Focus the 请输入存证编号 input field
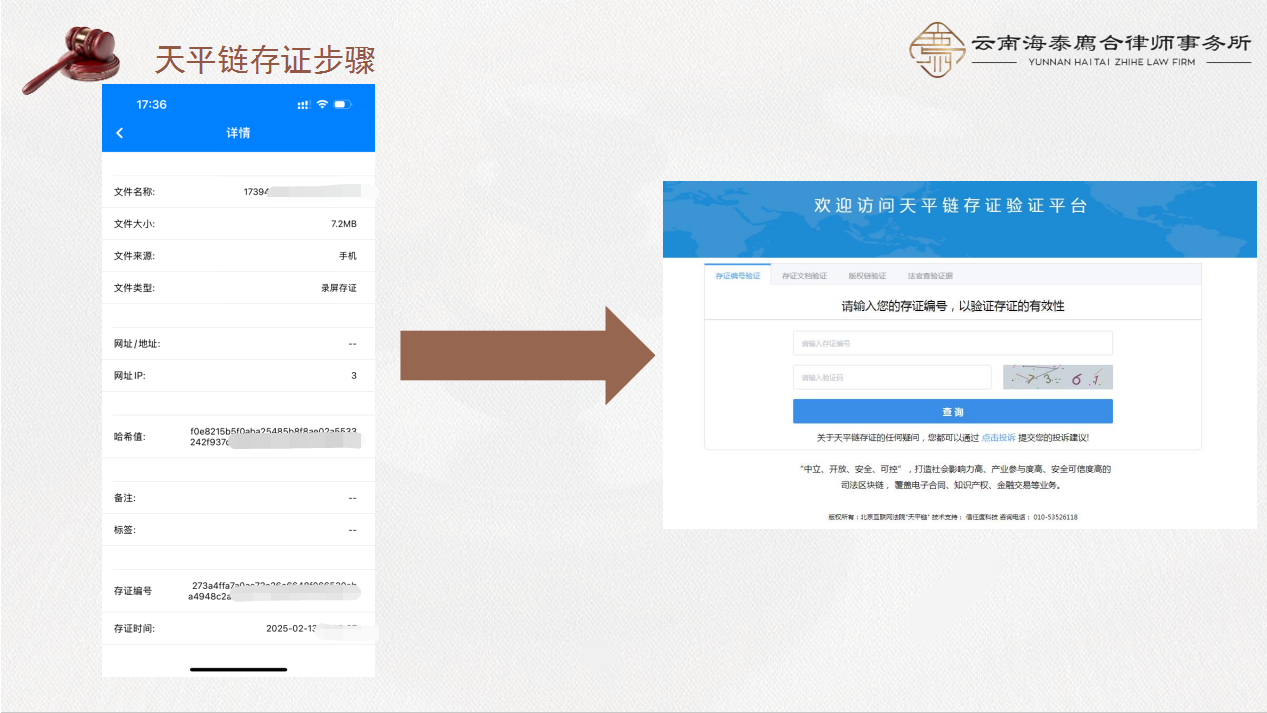The width and height of the screenshot is (1267, 713). click(x=952, y=343)
